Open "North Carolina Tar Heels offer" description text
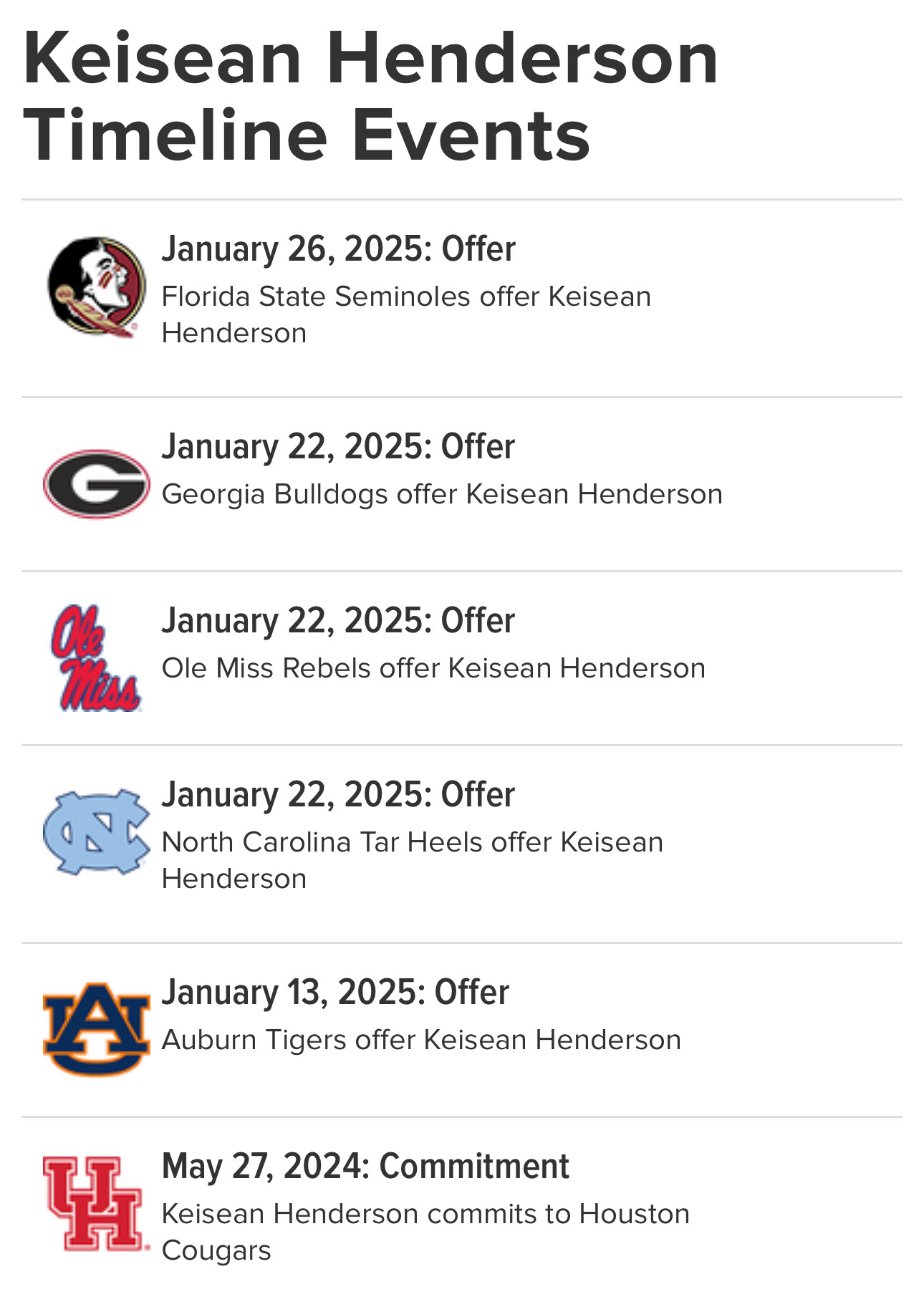This screenshot has height=1307, width=924. click(412, 860)
